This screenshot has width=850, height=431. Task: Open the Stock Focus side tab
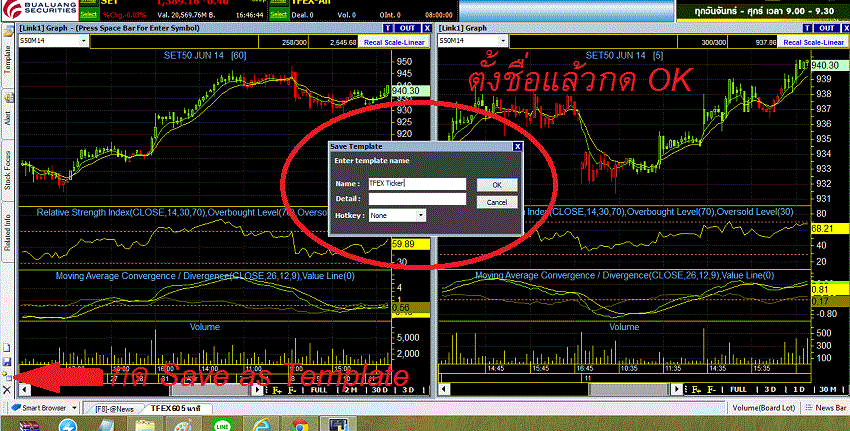[x=8, y=170]
